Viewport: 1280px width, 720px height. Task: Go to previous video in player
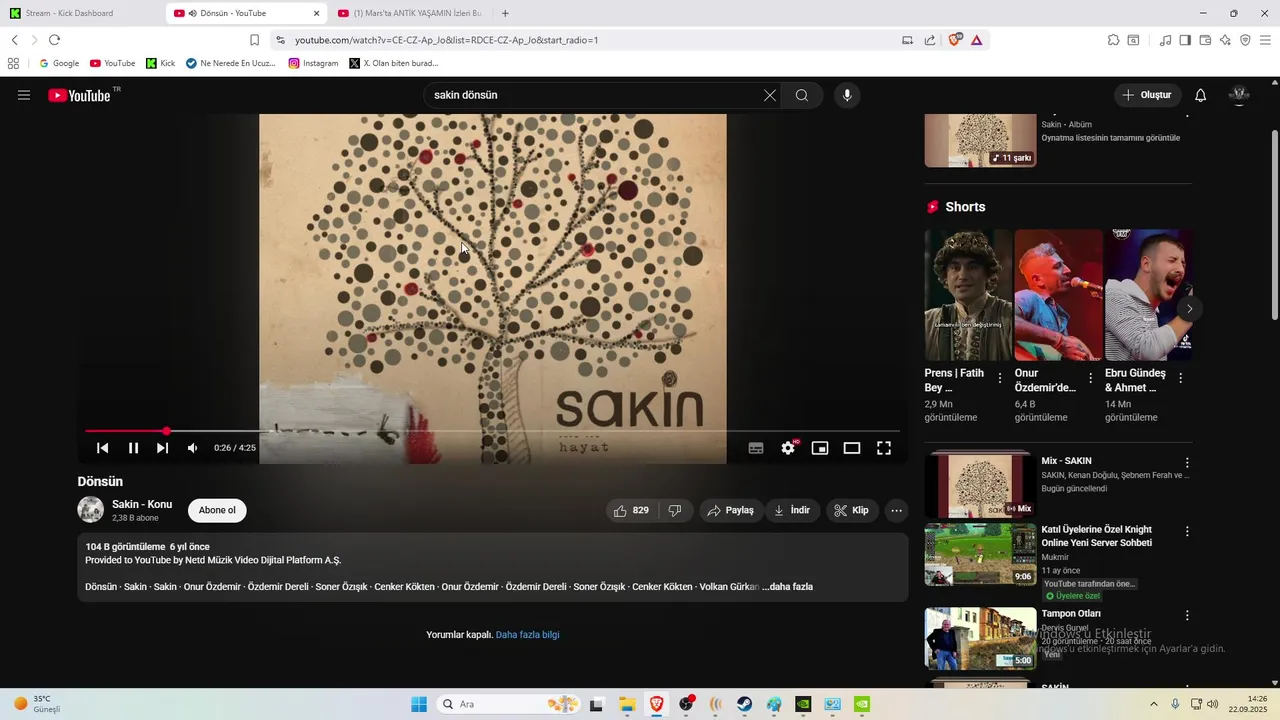click(x=102, y=448)
